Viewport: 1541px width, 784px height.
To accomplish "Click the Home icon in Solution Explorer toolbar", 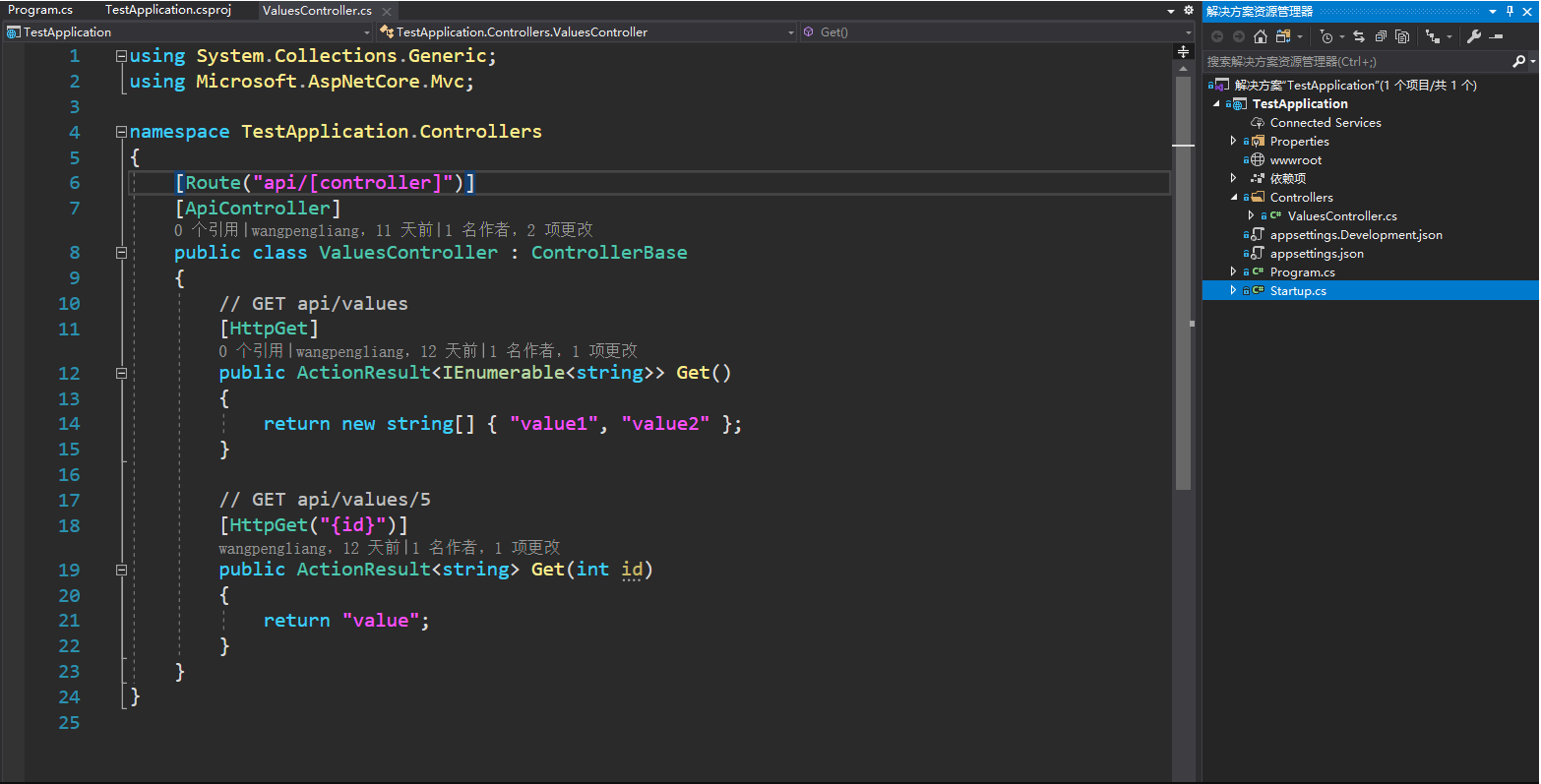I will tap(1260, 36).
